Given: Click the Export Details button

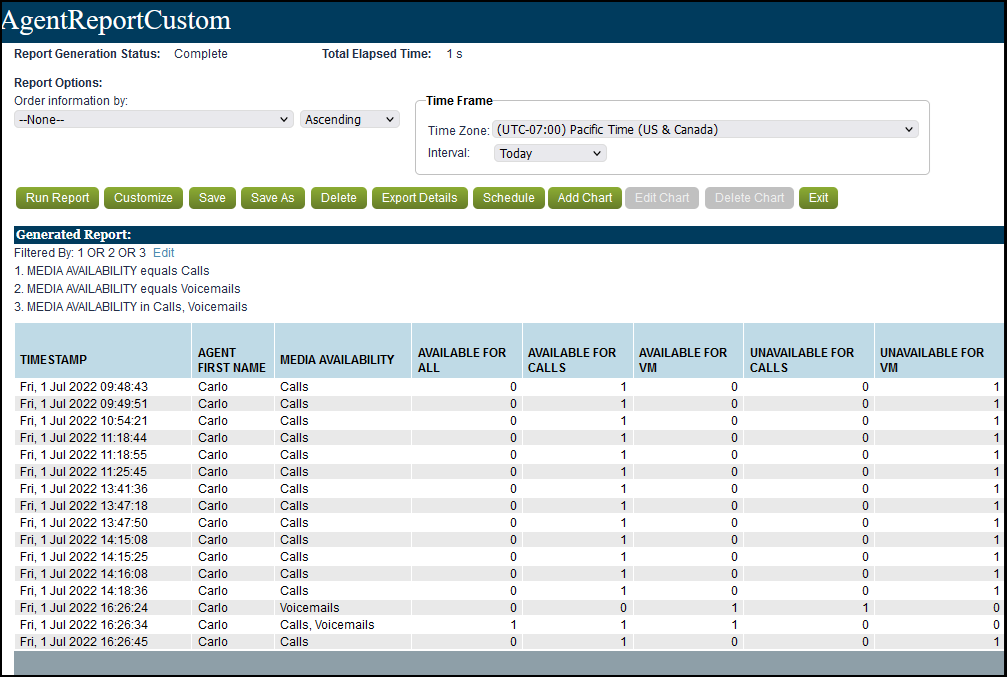Looking at the screenshot, I should [419, 198].
